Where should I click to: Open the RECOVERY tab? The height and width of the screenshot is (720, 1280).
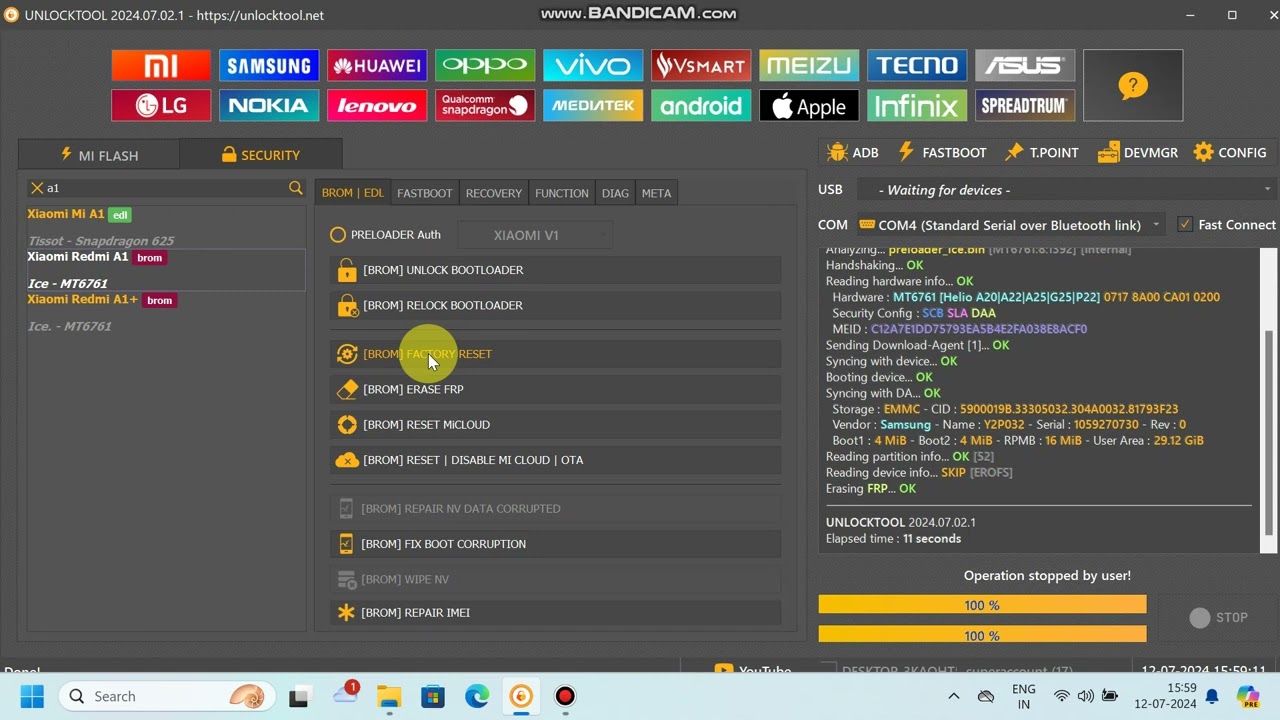tap(493, 193)
